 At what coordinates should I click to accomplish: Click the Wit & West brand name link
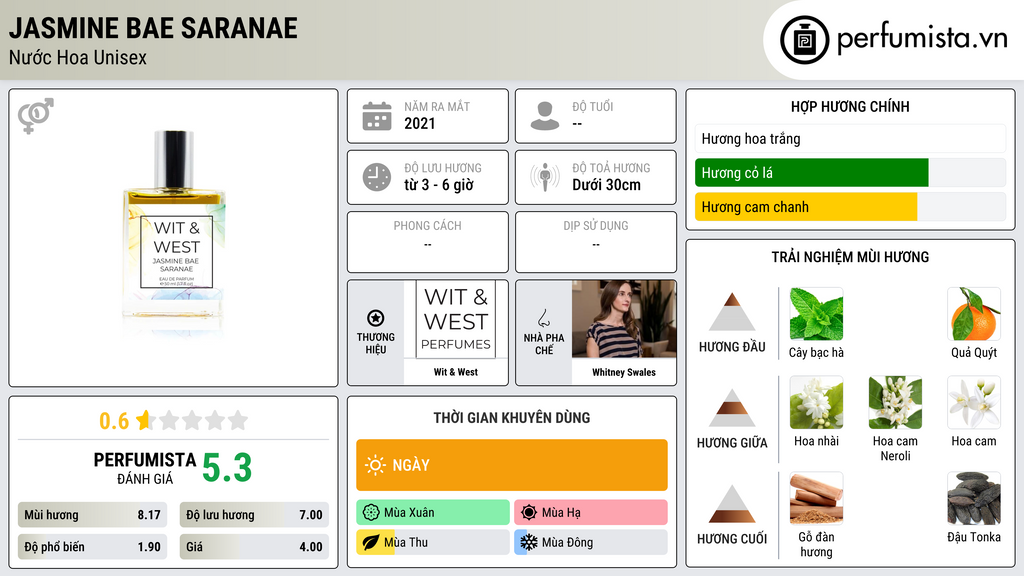coord(456,372)
